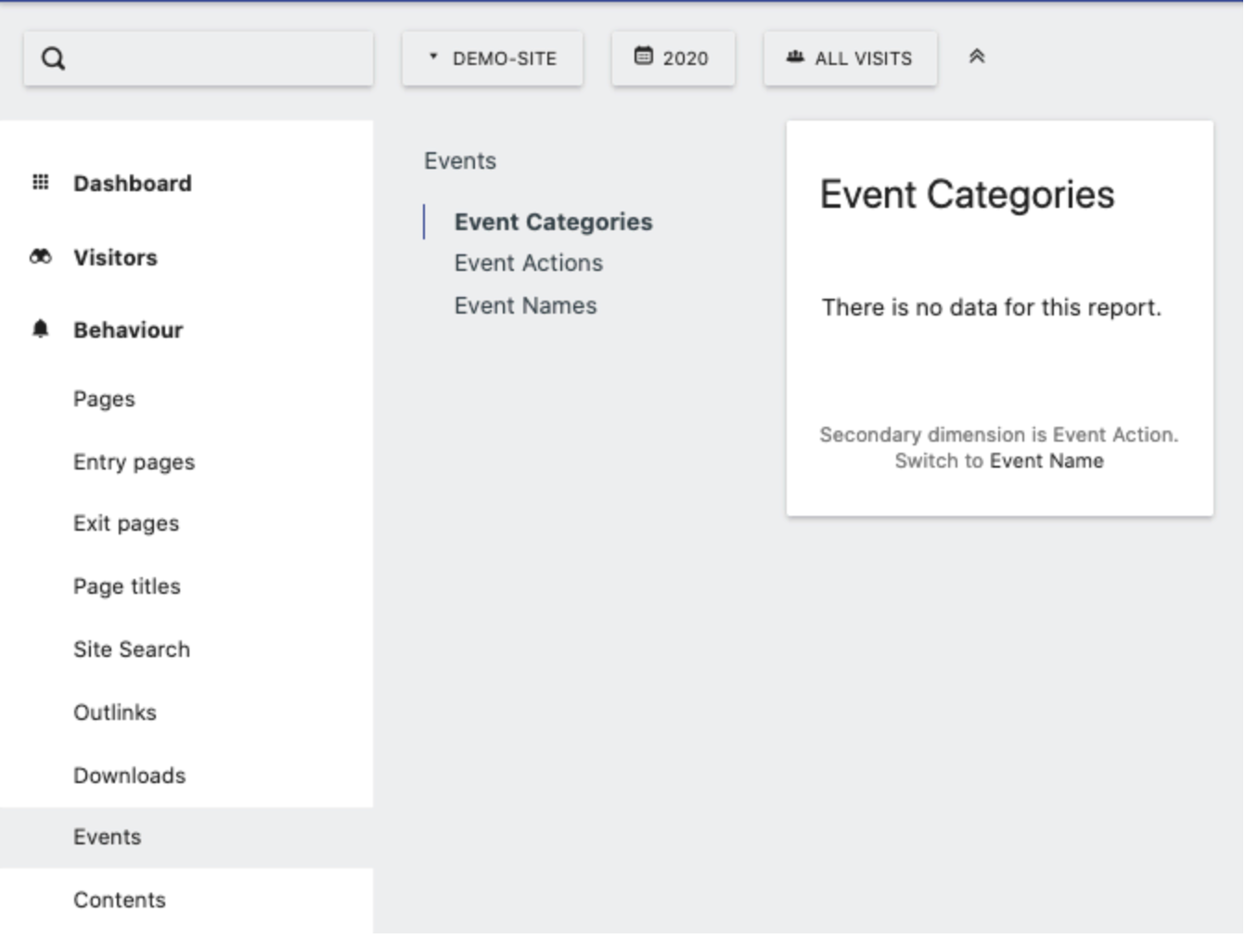The height and width of the screenshot is (952, 1245).
Task: Click the Dashboard grid icon
Action: [x=41, y=182]
